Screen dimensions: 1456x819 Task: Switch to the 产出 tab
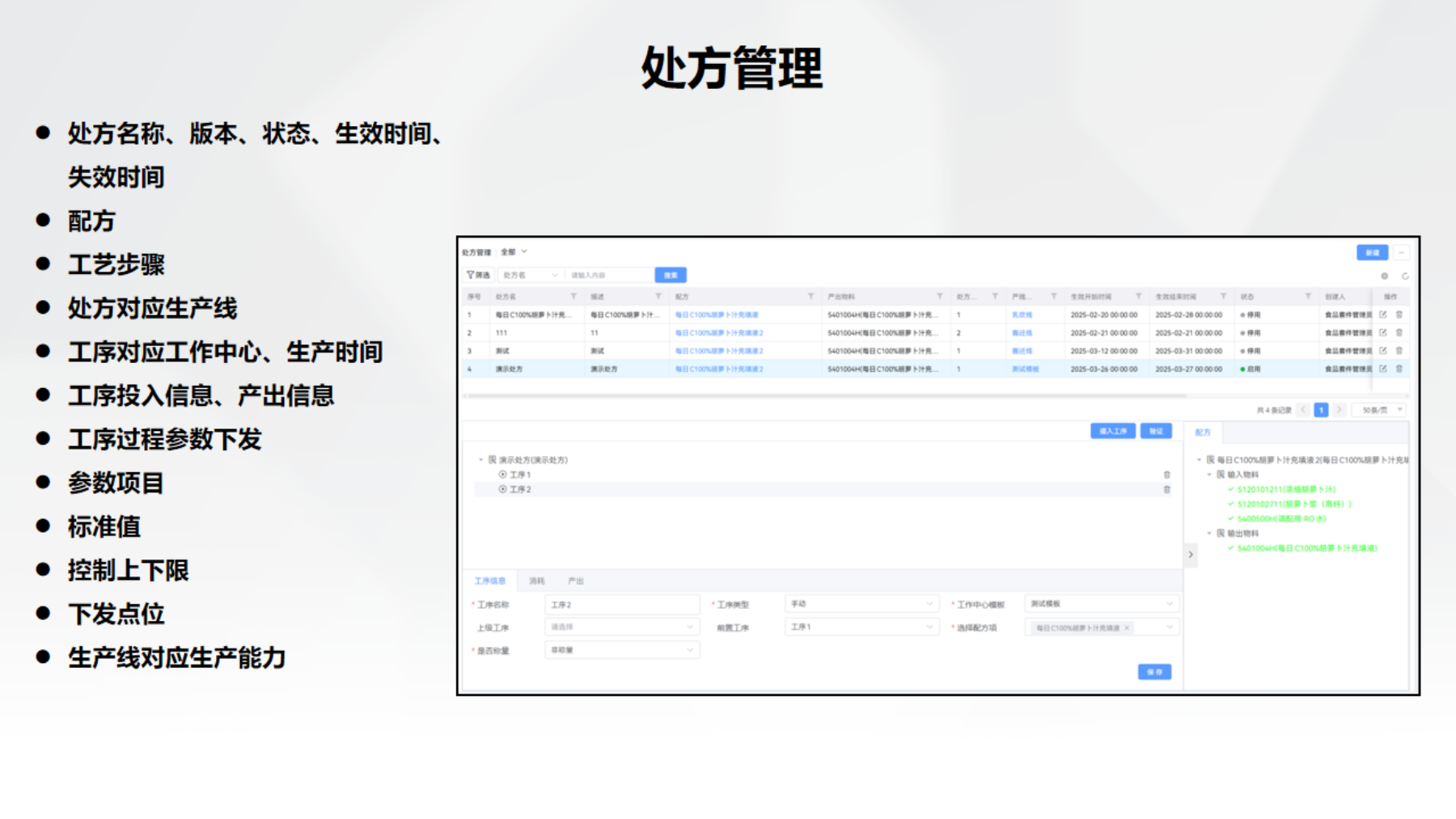[576, 580]
